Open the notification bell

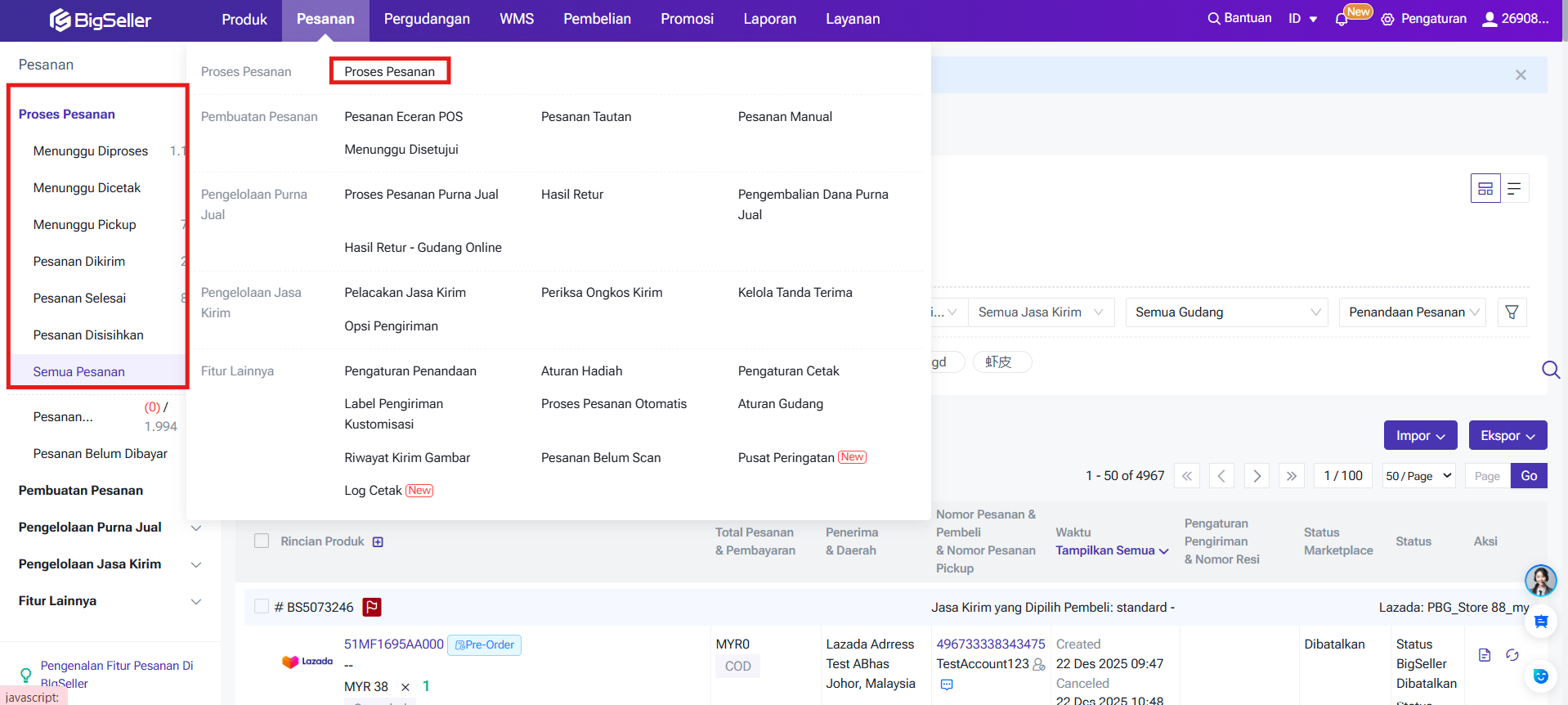(1341, 20)
